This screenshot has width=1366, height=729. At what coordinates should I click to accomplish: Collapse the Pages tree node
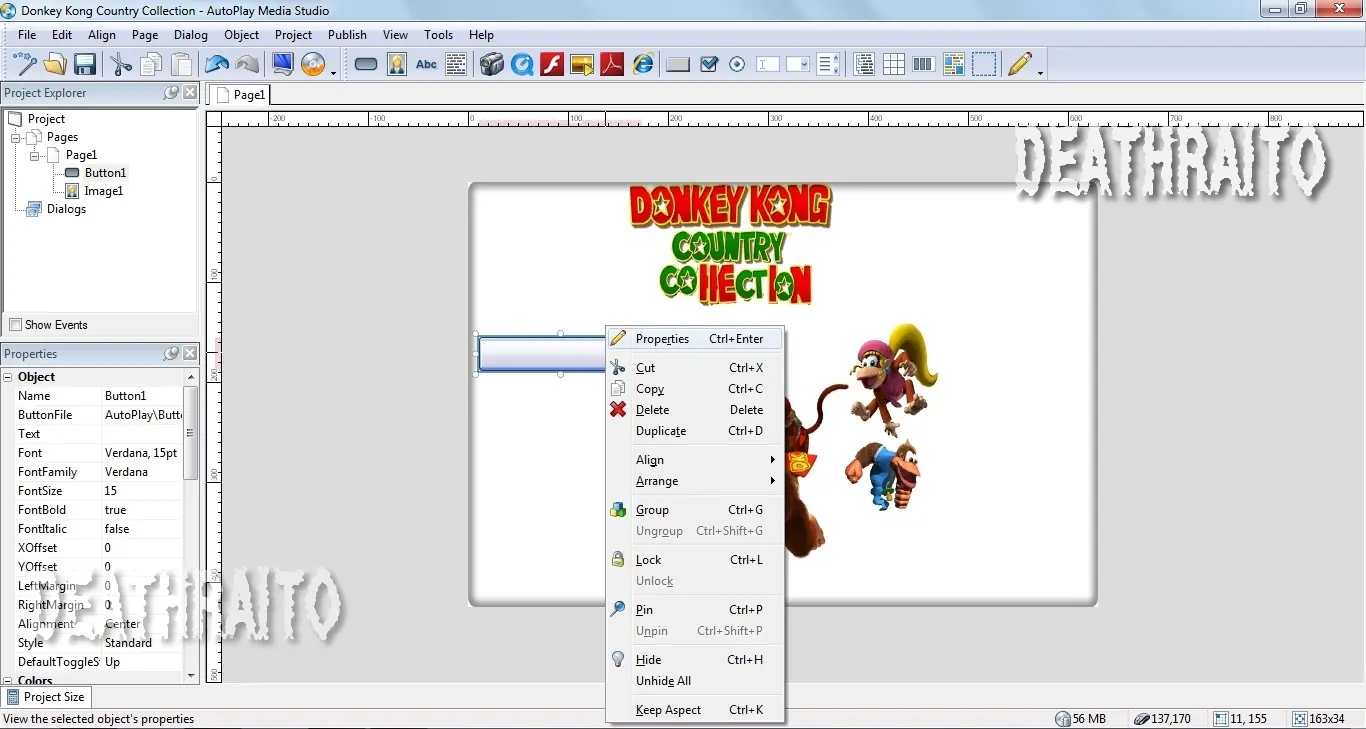point(16,137)
